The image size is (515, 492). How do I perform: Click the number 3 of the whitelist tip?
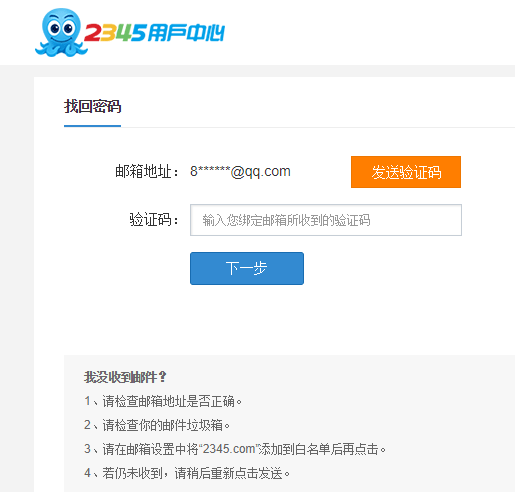(87, 449)
